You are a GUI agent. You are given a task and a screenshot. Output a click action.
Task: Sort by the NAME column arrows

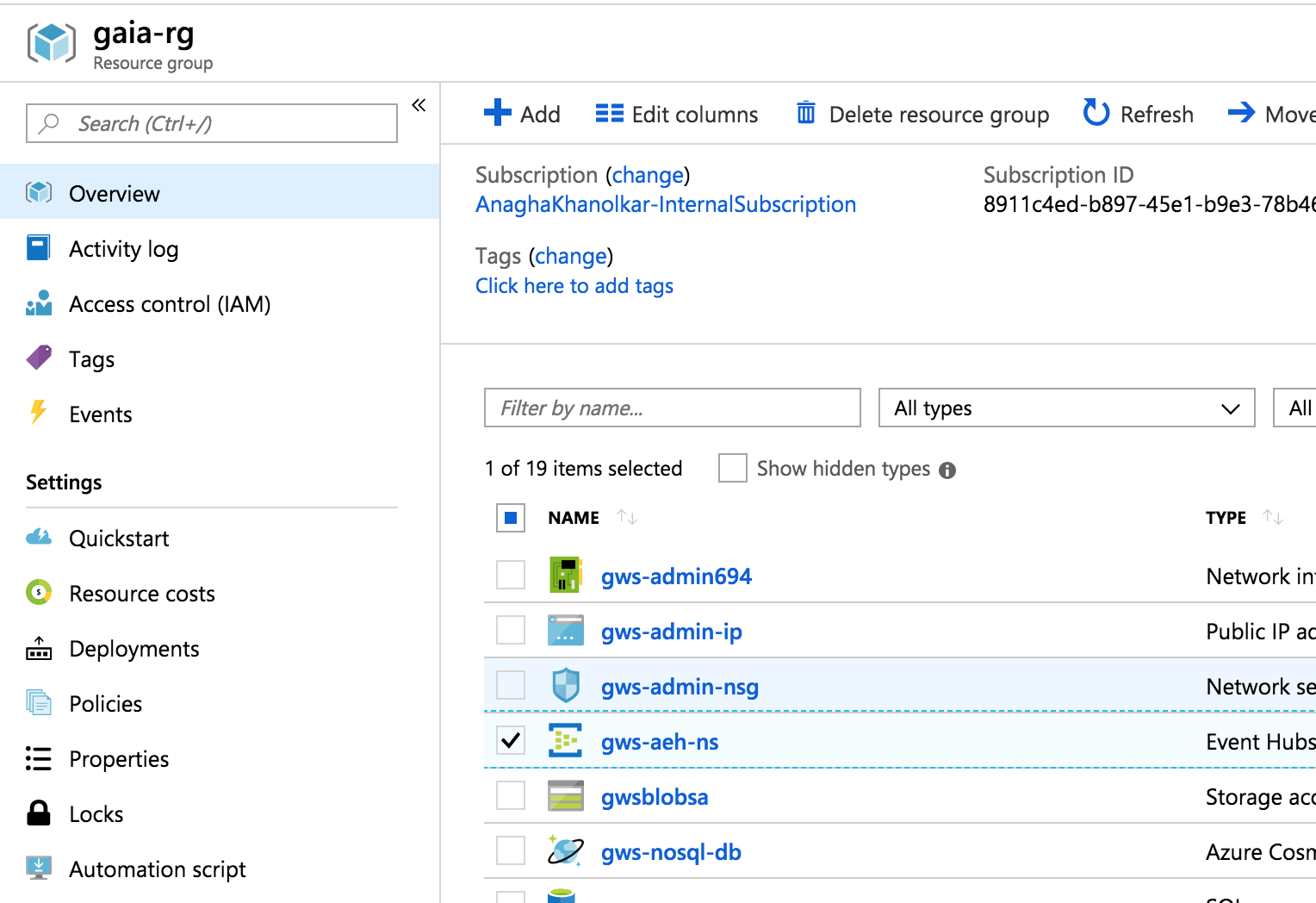tap(627, 517)
